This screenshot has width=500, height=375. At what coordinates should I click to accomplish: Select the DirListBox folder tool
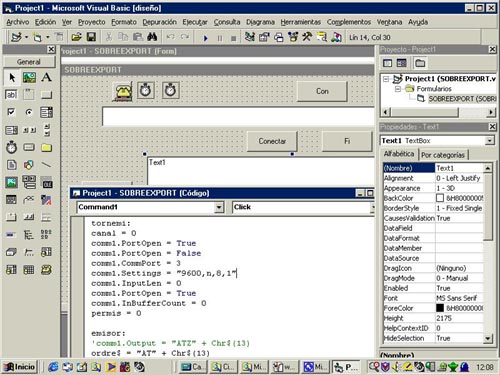46,147
